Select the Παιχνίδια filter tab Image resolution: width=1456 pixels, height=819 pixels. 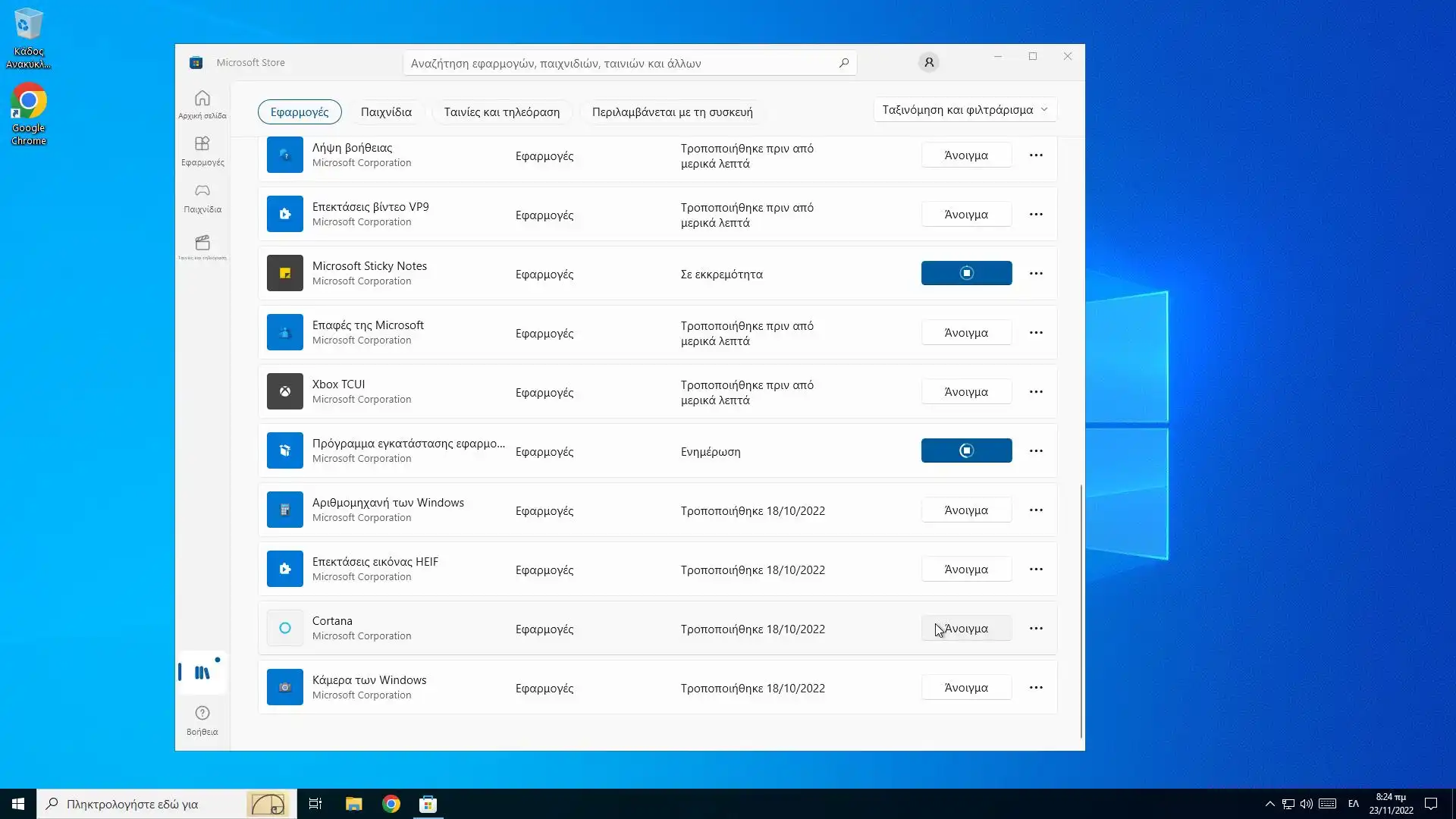pos(386,112)
